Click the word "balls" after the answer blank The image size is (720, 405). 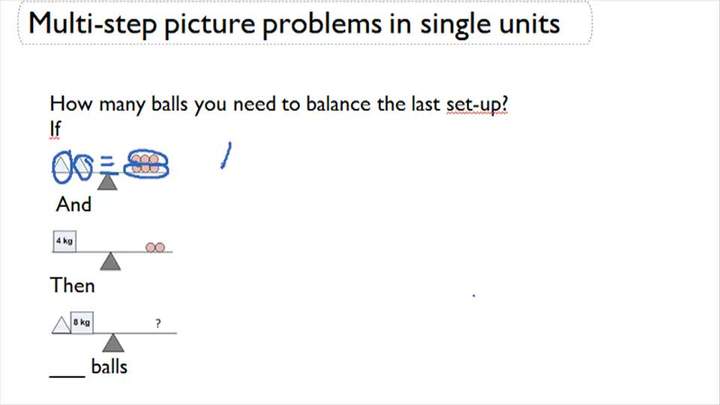pyautogui.click(x=109, y=367)
